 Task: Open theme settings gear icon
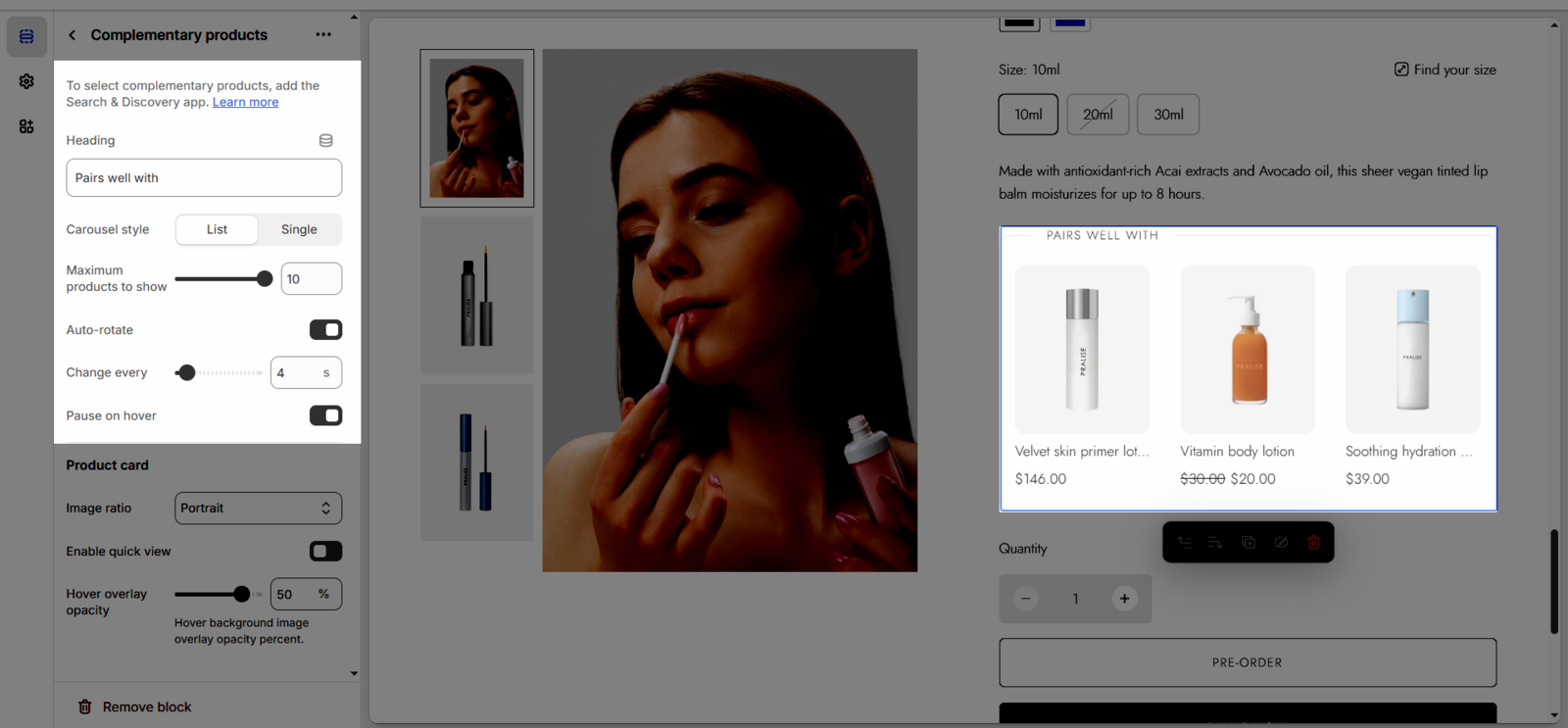26,81
